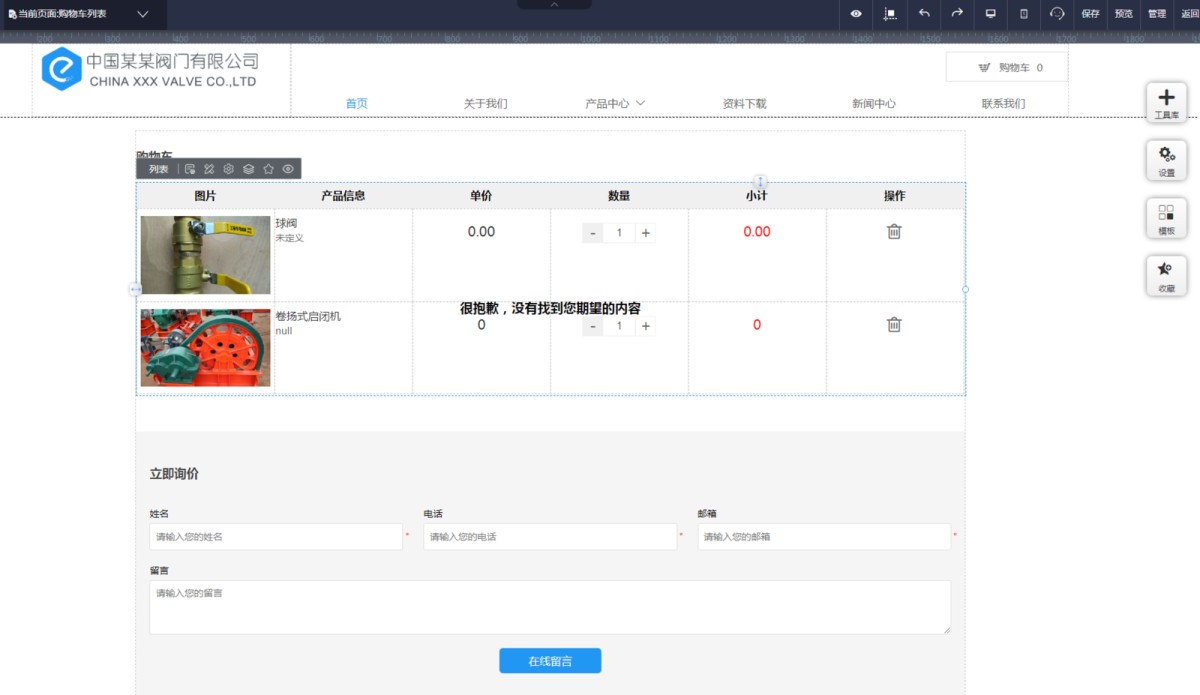
Task: Expand the current page 购物车列表 dropdown
Action: 143,14
